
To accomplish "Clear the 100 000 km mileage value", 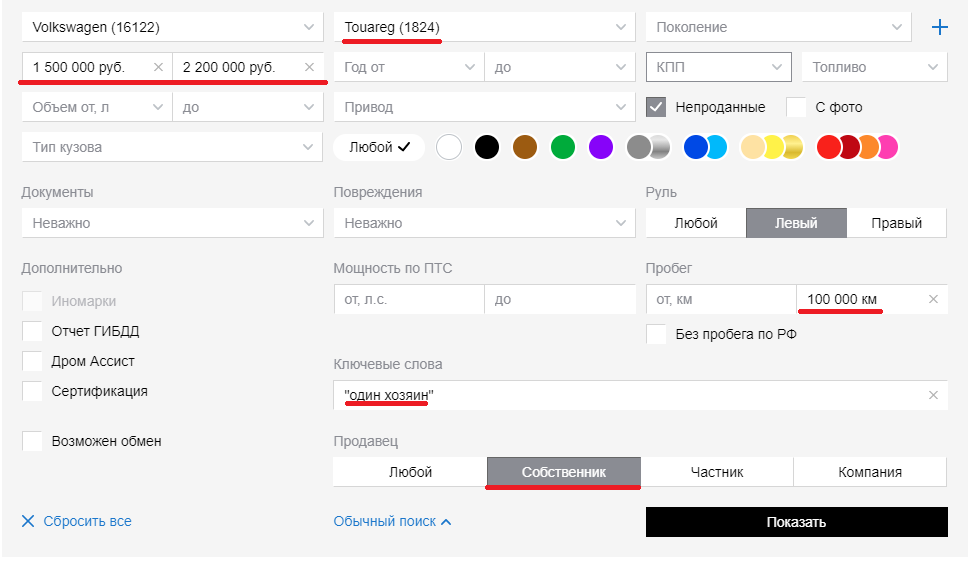I will [933, 299].
